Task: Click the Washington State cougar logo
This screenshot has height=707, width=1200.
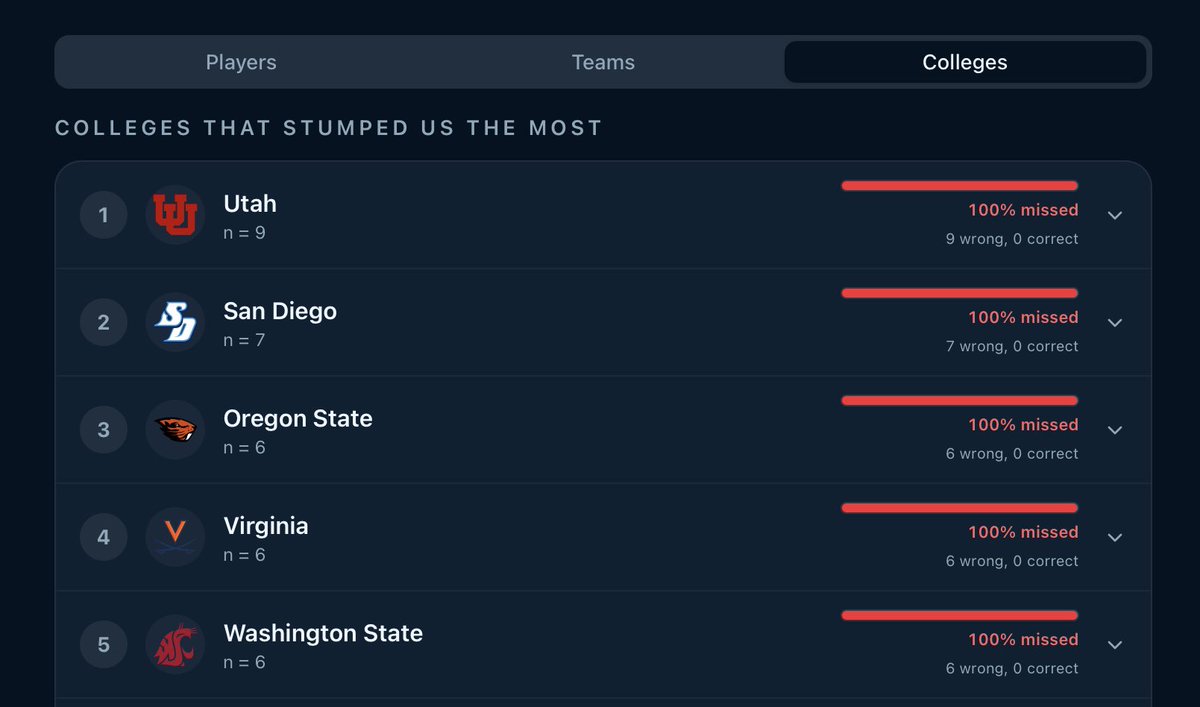Action: 175,645
